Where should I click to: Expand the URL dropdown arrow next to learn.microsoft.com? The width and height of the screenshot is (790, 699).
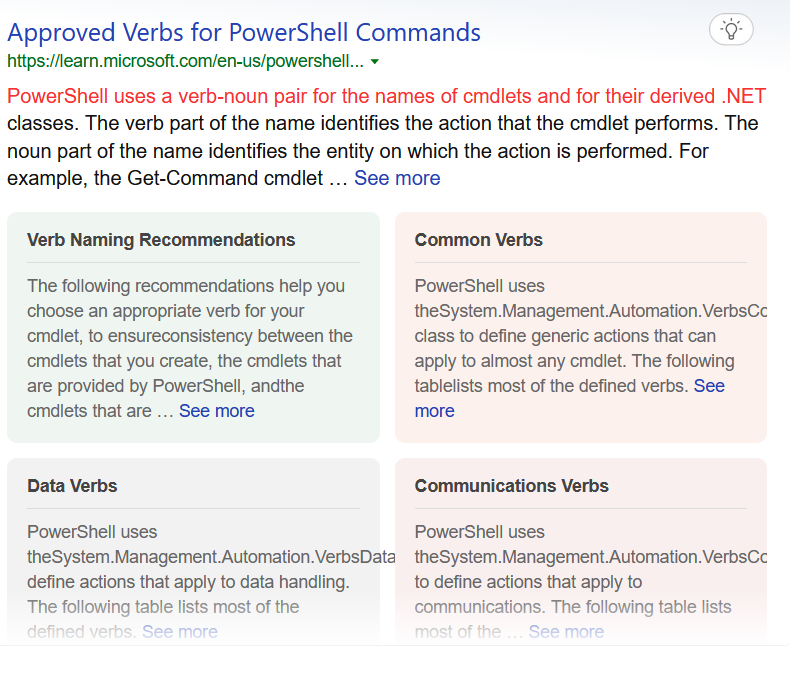point(374,61)
